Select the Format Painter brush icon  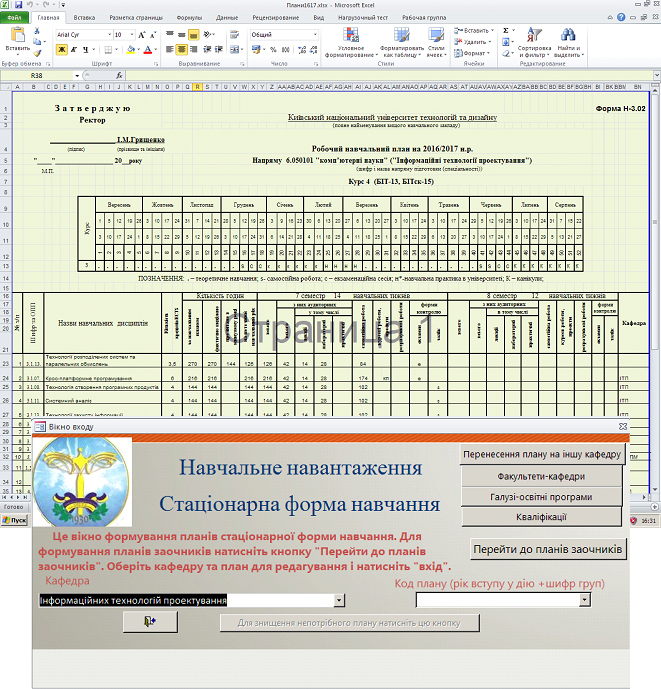pyautogui.click(x=37, y=53)
